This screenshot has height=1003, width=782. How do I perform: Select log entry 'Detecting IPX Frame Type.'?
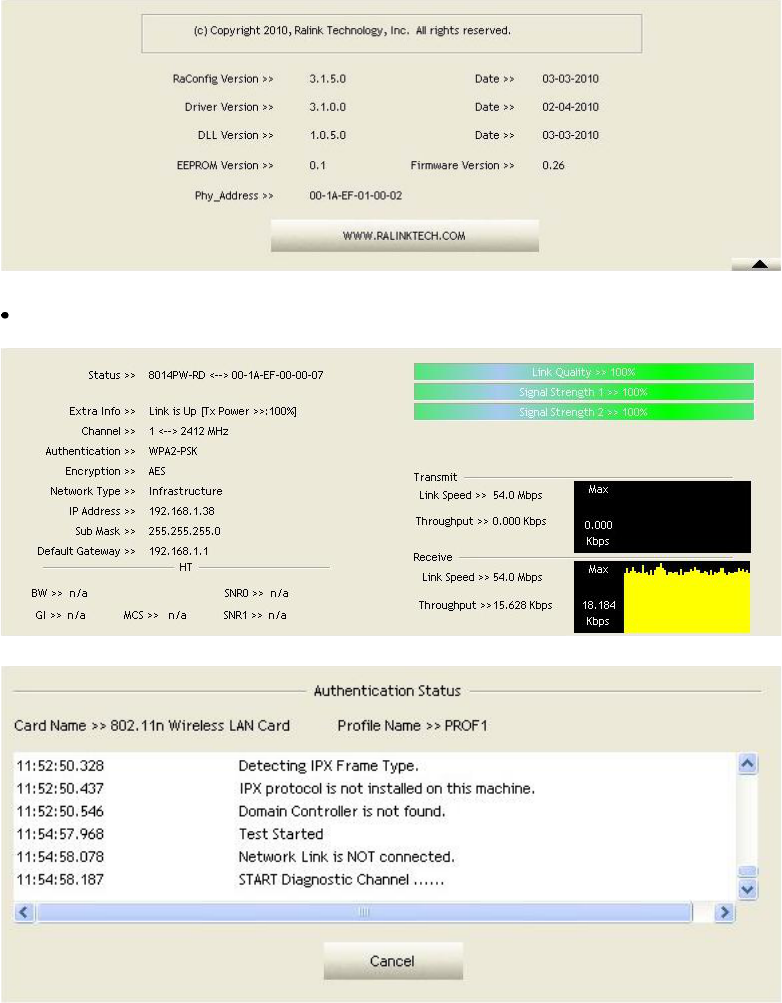328,766
